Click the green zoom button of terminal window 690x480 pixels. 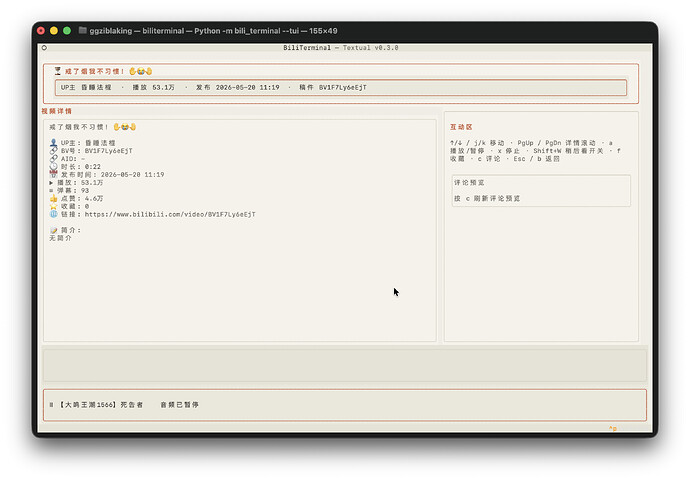coord(67,30)
